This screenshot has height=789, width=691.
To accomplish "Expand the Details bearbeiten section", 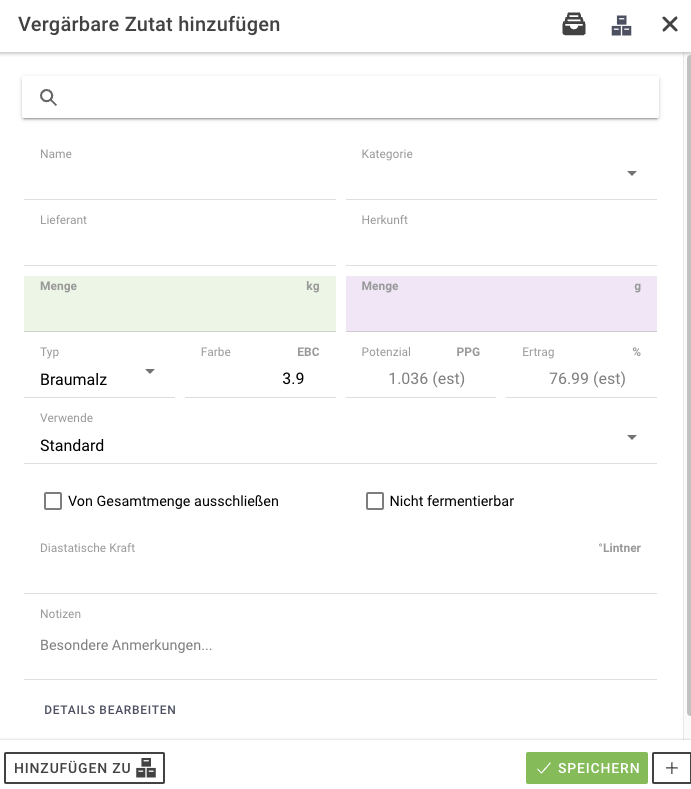I will point(110,710).
